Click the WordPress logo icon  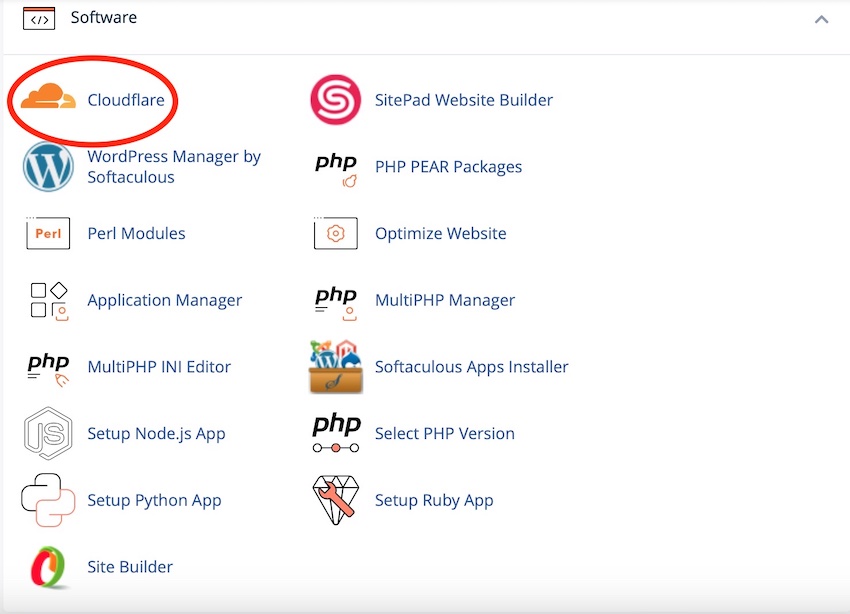click(48, 166)
